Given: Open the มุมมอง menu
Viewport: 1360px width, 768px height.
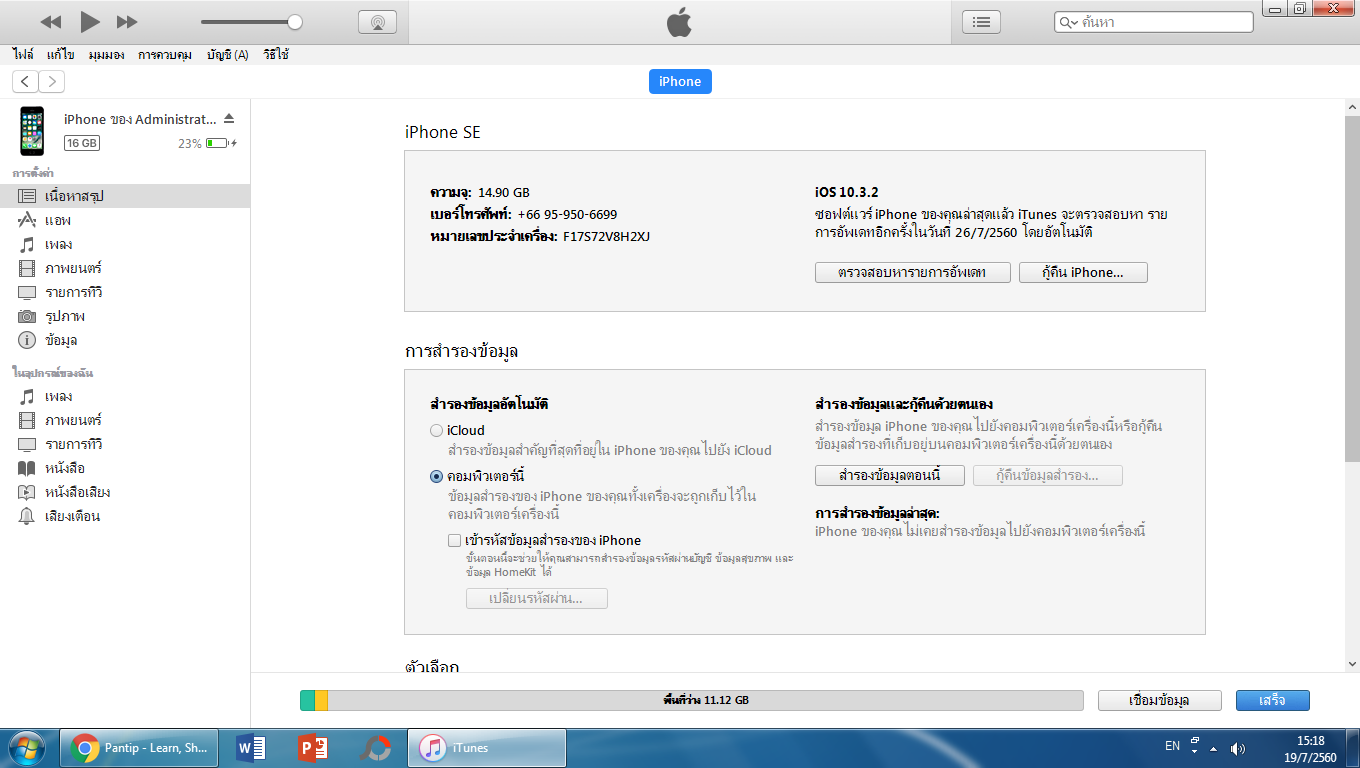Looking at the screenshot, I should tap(106, 55).
